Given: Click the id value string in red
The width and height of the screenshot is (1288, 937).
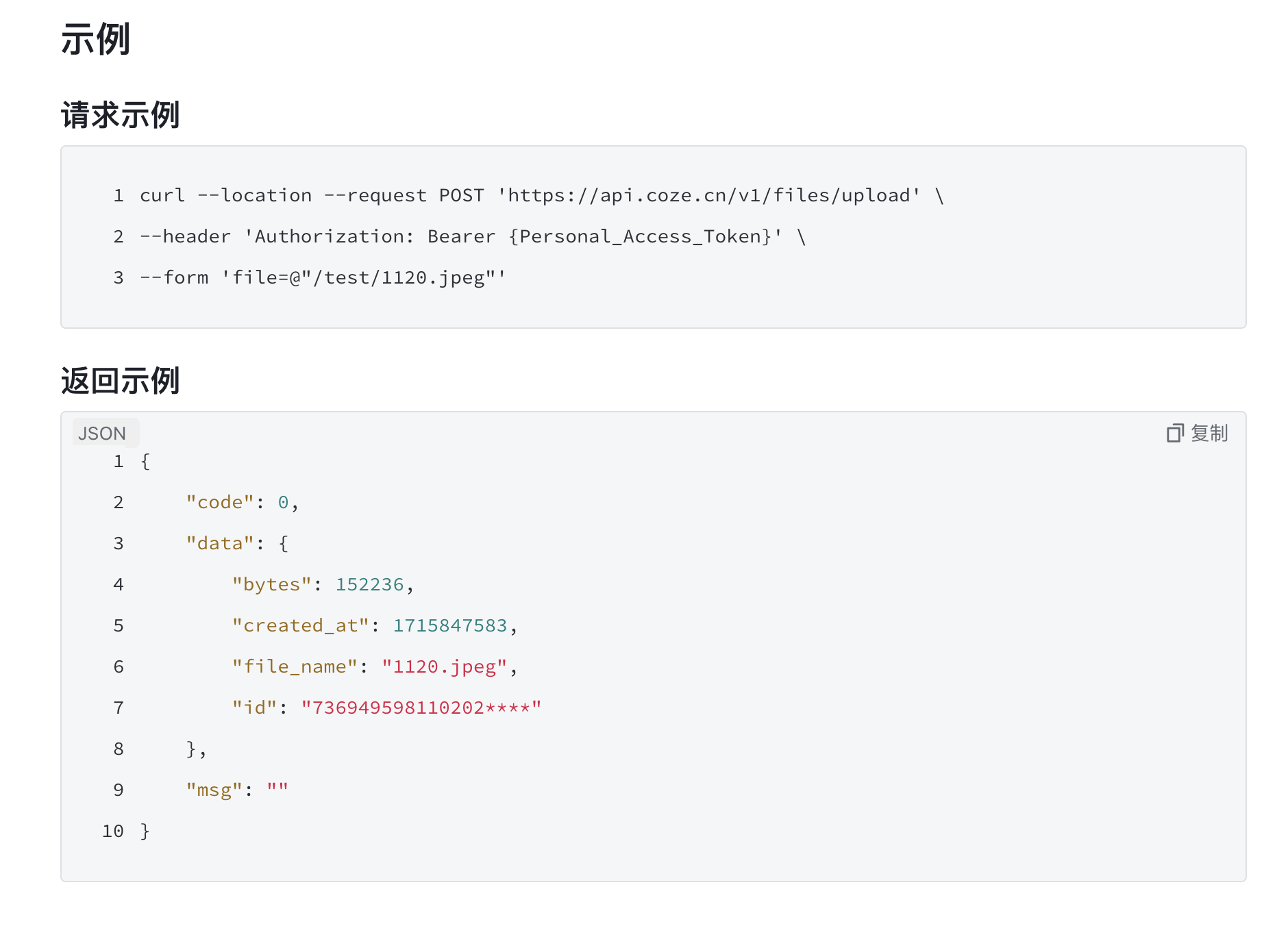Looking at the screenshot, I should (x=421, y=708).
